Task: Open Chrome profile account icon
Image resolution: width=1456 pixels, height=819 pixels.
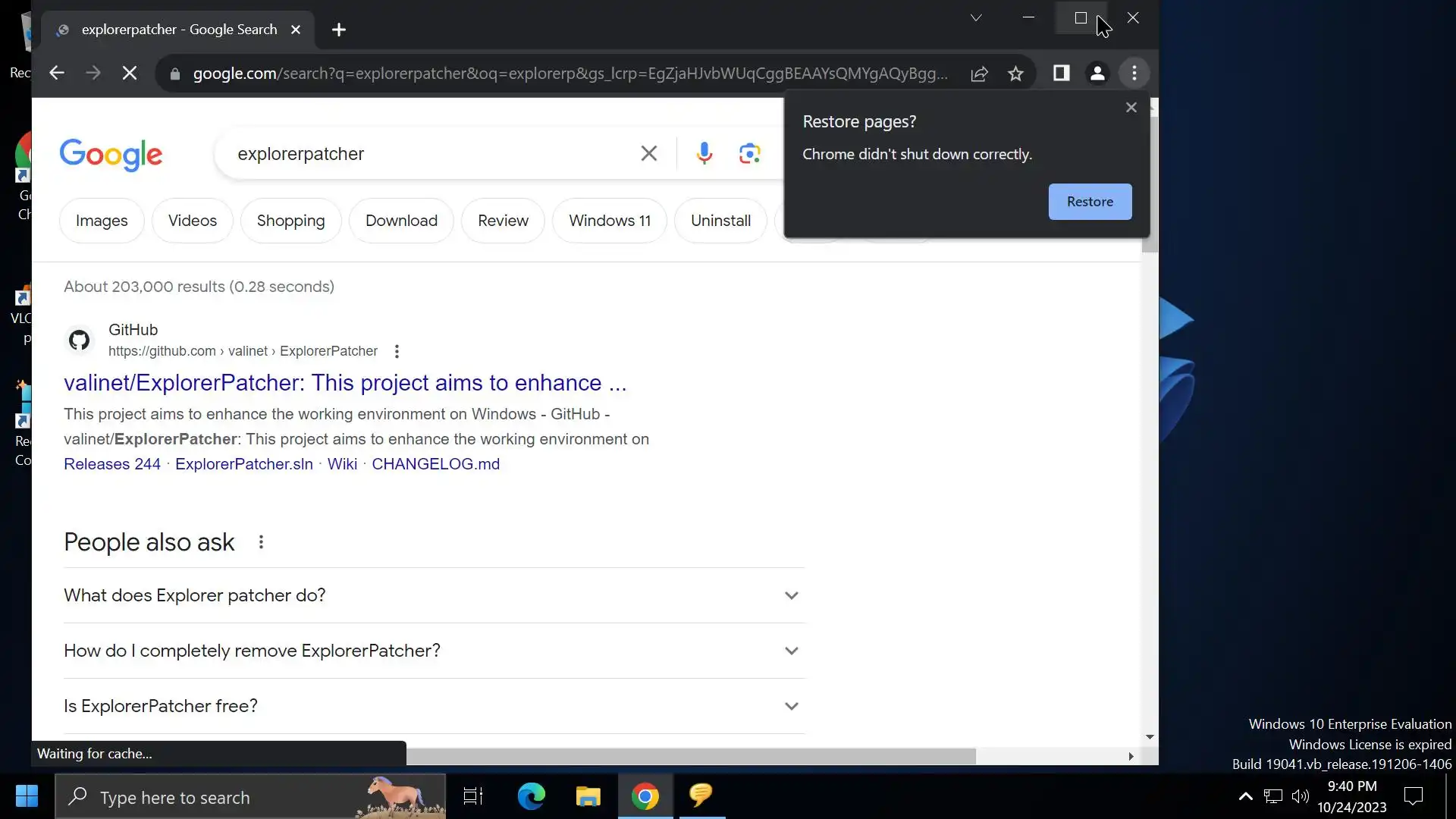Action: pos(1097,74)
